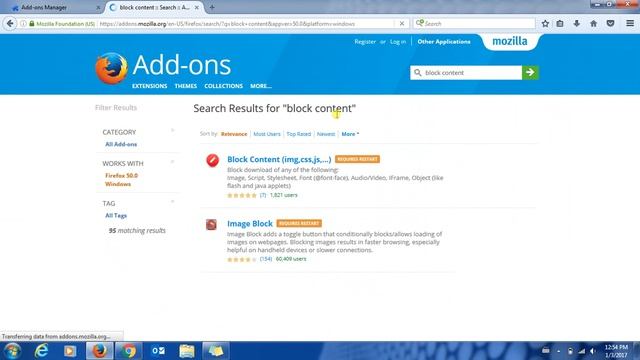Show bookmarks list icon in toolbar
Image resolution: width=640 pixels, height=360 pixels.
point(560,24)
